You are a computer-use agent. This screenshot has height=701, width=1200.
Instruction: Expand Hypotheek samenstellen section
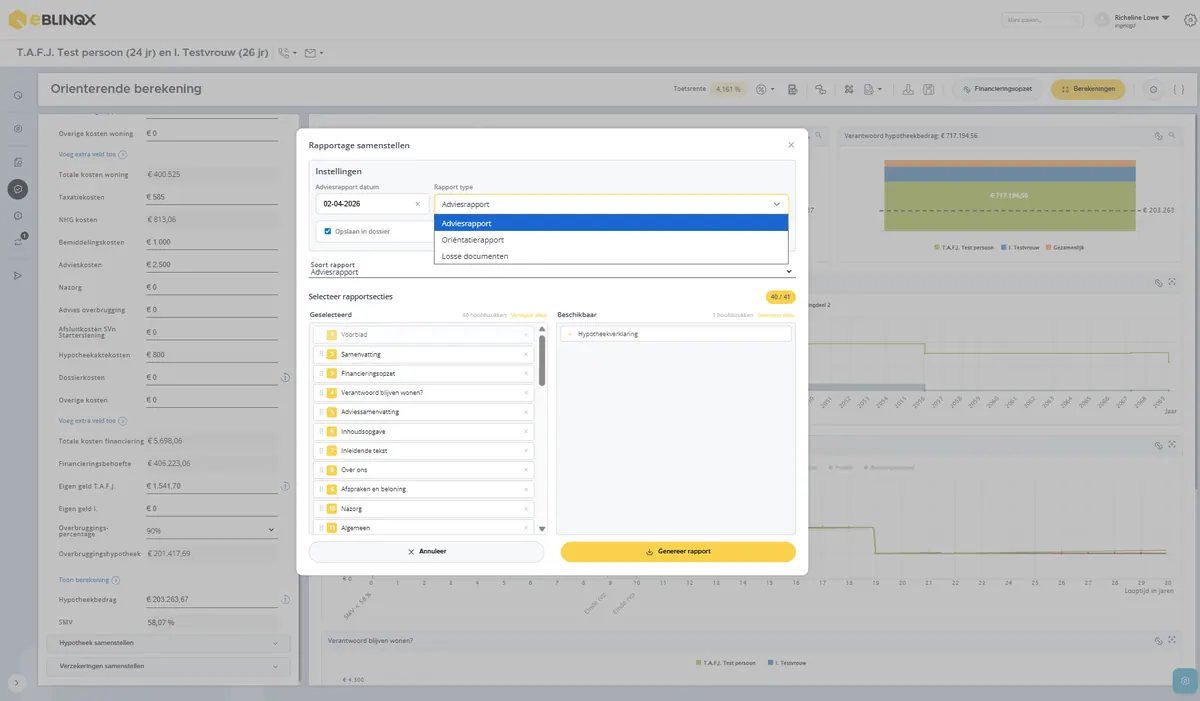tap(168, 643)
